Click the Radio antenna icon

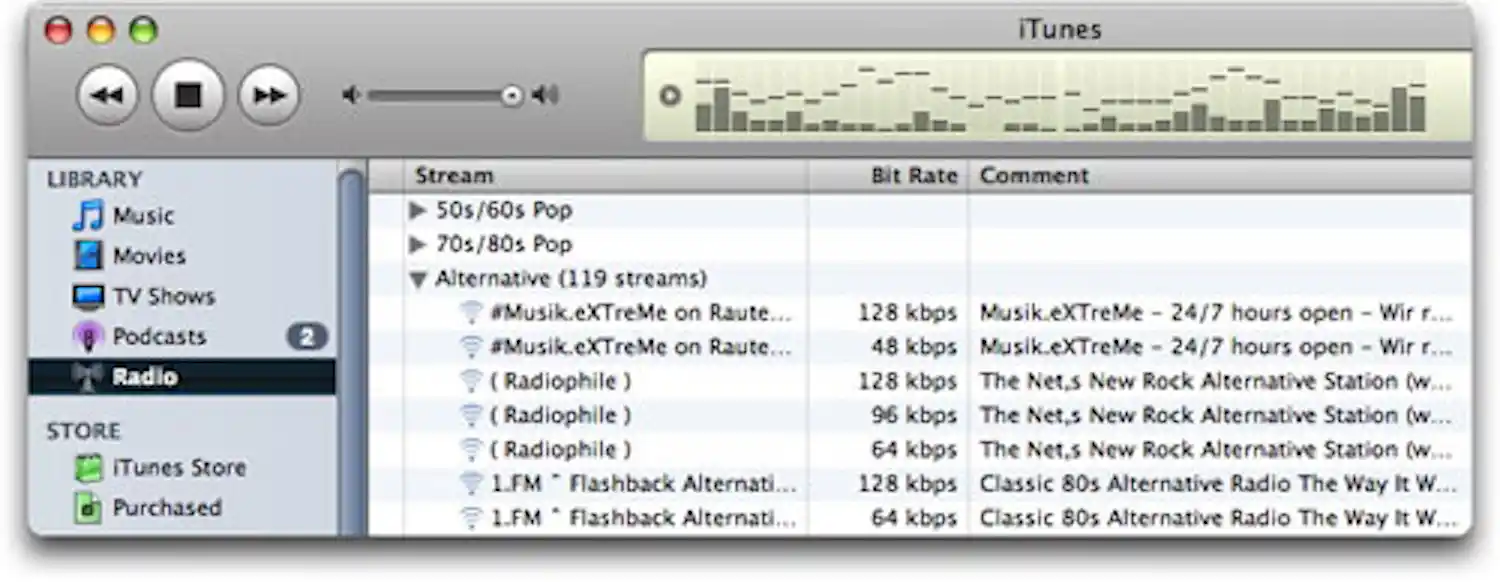pos(88,377)
